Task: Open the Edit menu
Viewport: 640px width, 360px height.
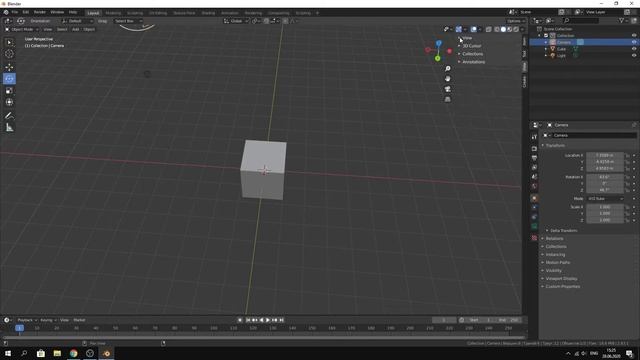Action: (26, 12)
